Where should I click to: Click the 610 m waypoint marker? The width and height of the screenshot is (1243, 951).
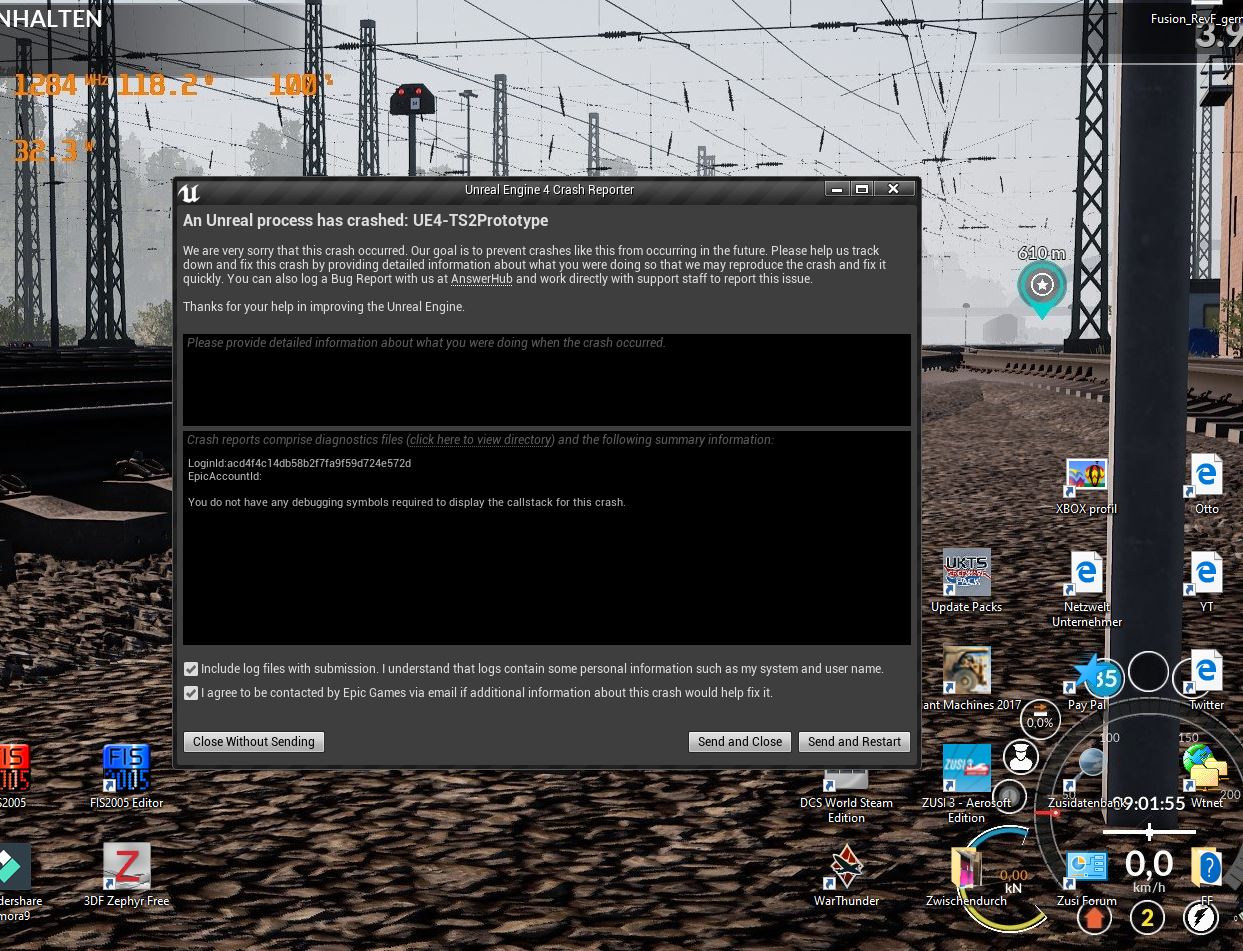(1042, 287)
